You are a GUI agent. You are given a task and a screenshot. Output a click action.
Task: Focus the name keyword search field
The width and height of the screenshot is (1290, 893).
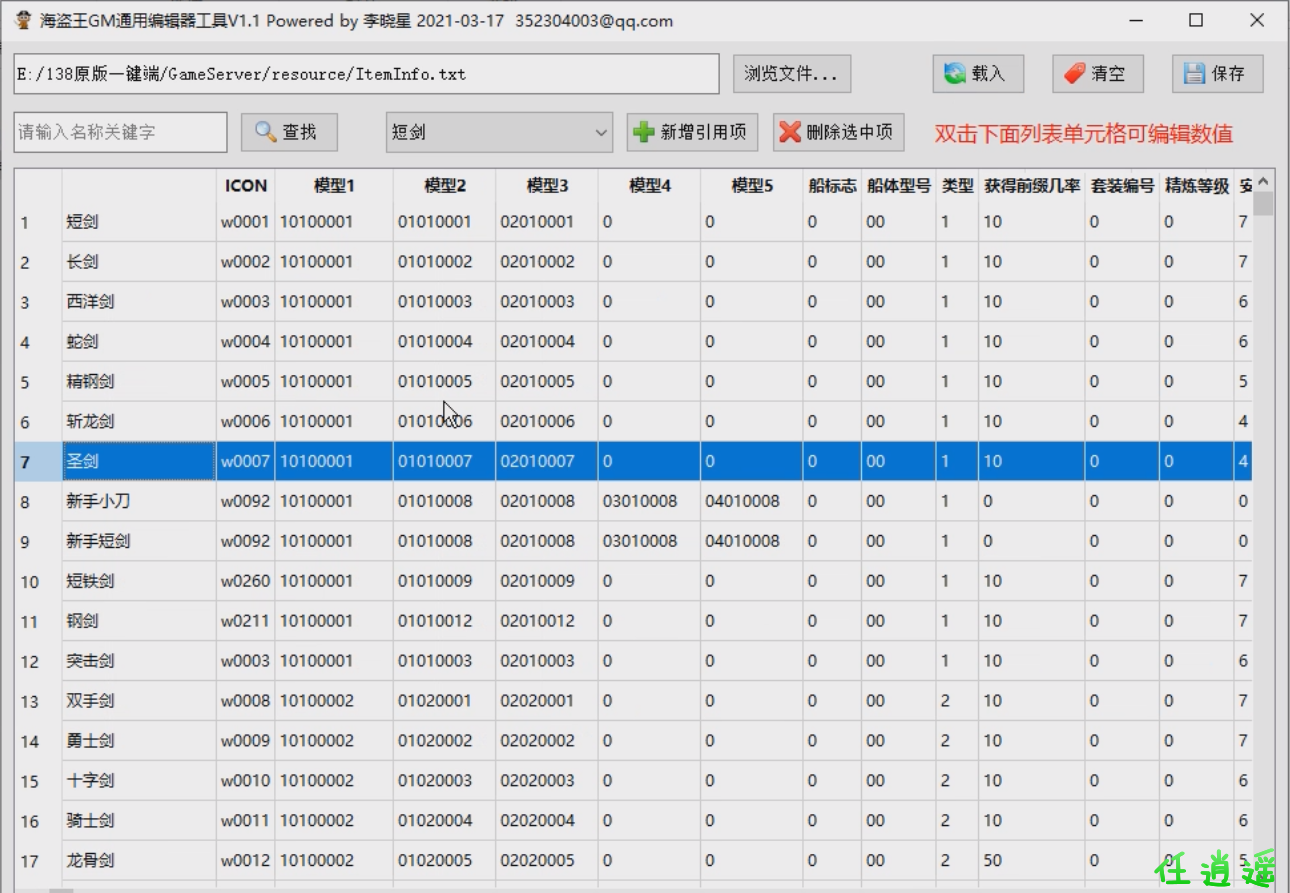pos(120,132)
